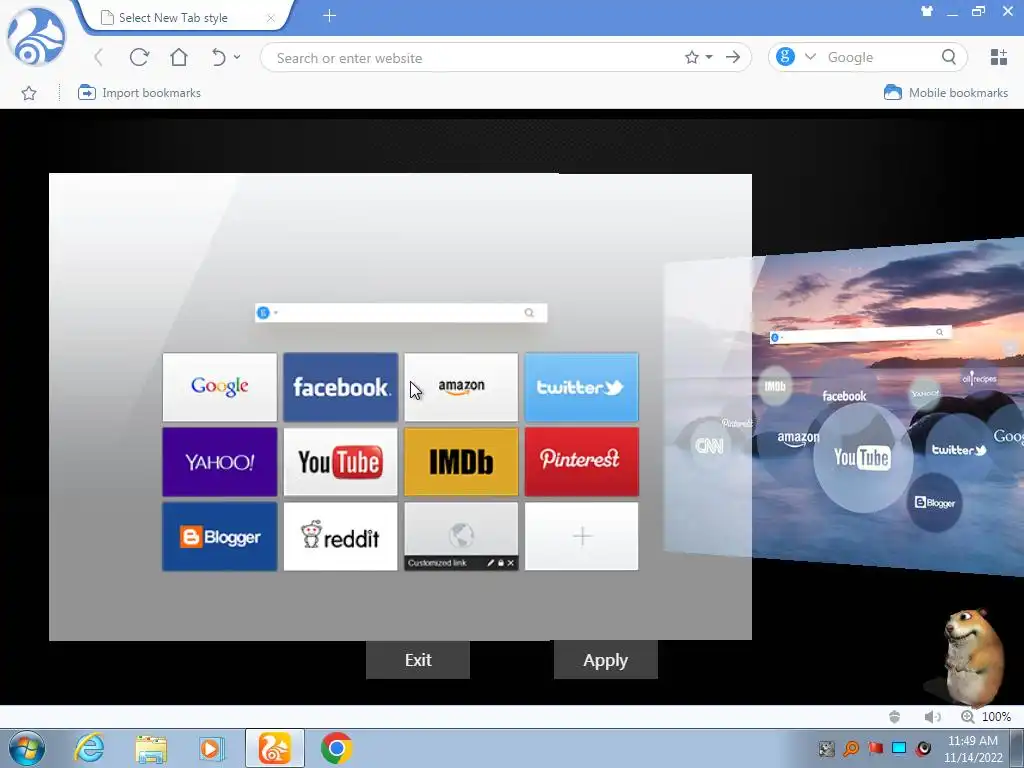This screenshot has width=1024, height=768.
Task: Open the Windows Start menu
Action: [27, 748]
